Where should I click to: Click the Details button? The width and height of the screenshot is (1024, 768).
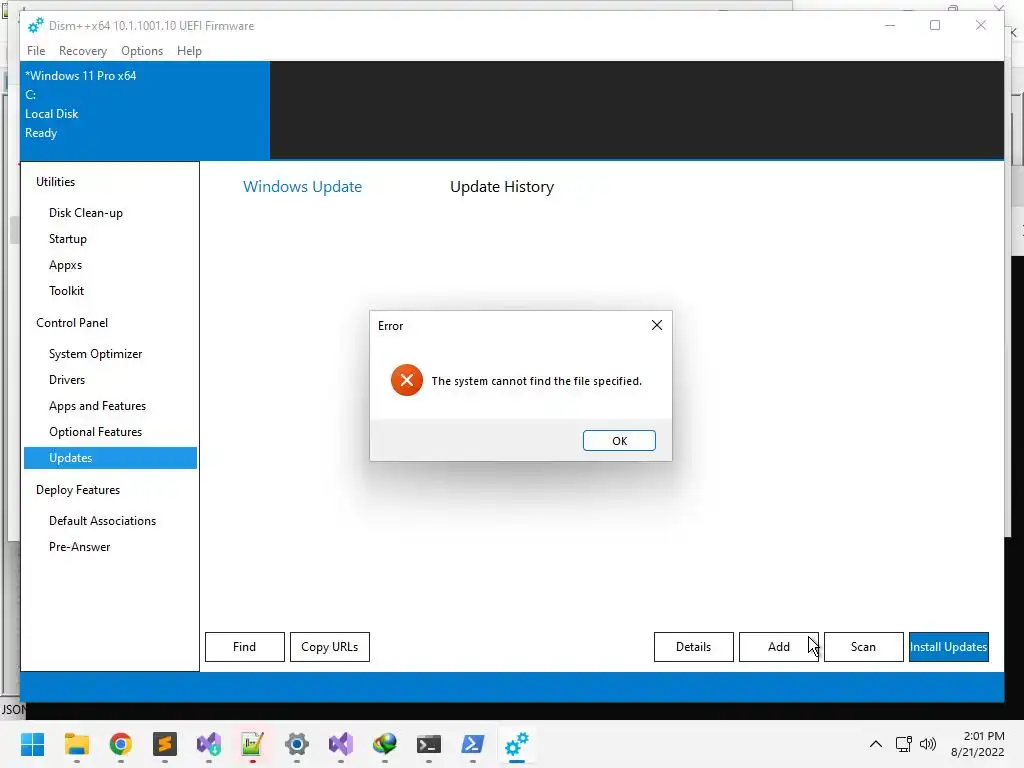(694, 647)
